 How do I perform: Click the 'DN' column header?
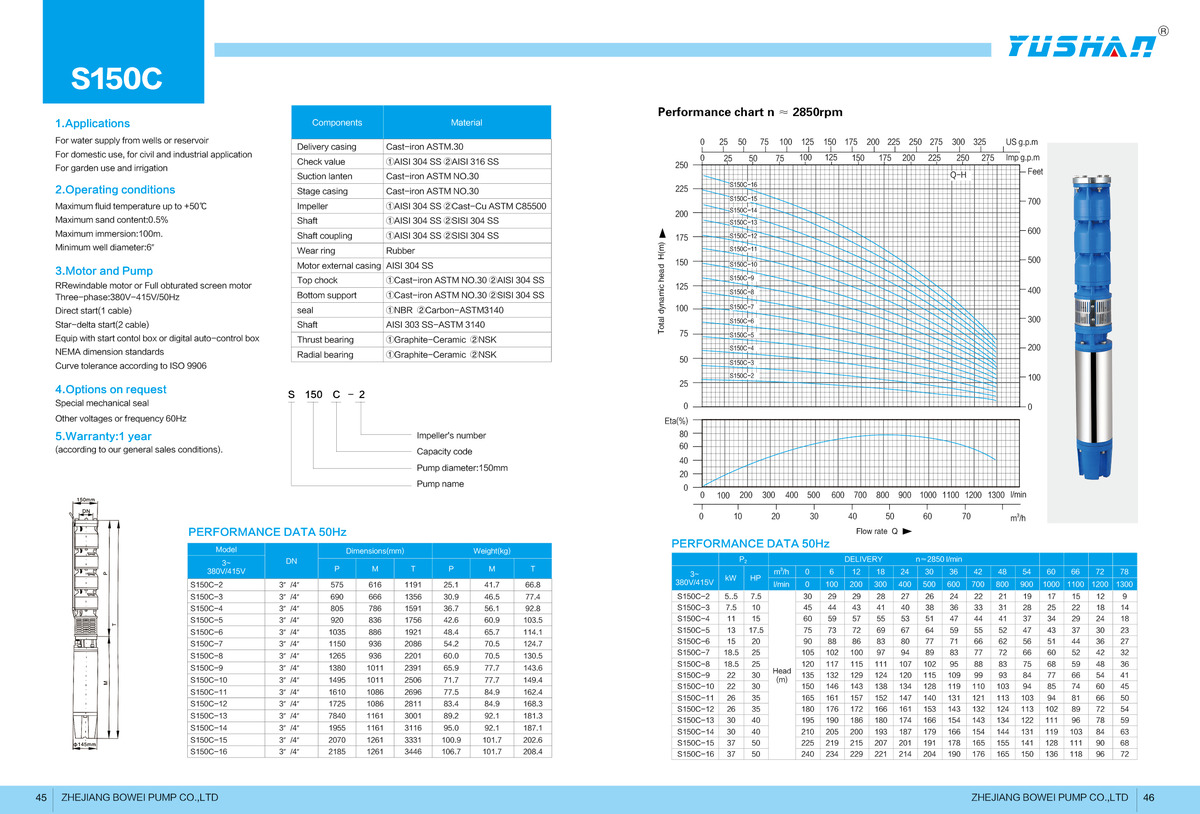[291, 561]
